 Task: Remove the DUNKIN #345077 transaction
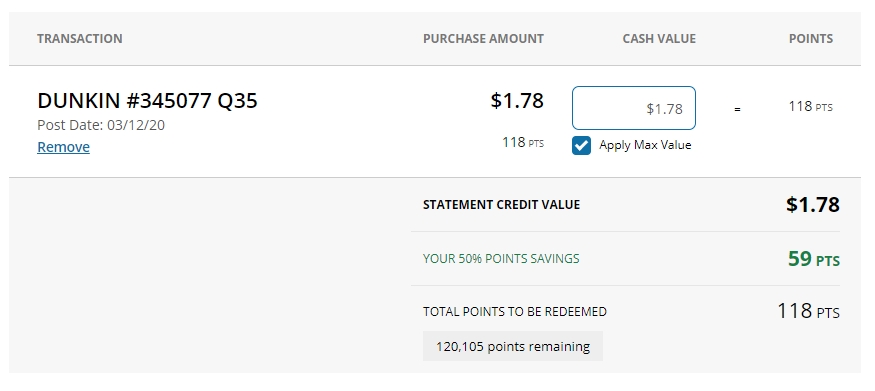point(63,147)
